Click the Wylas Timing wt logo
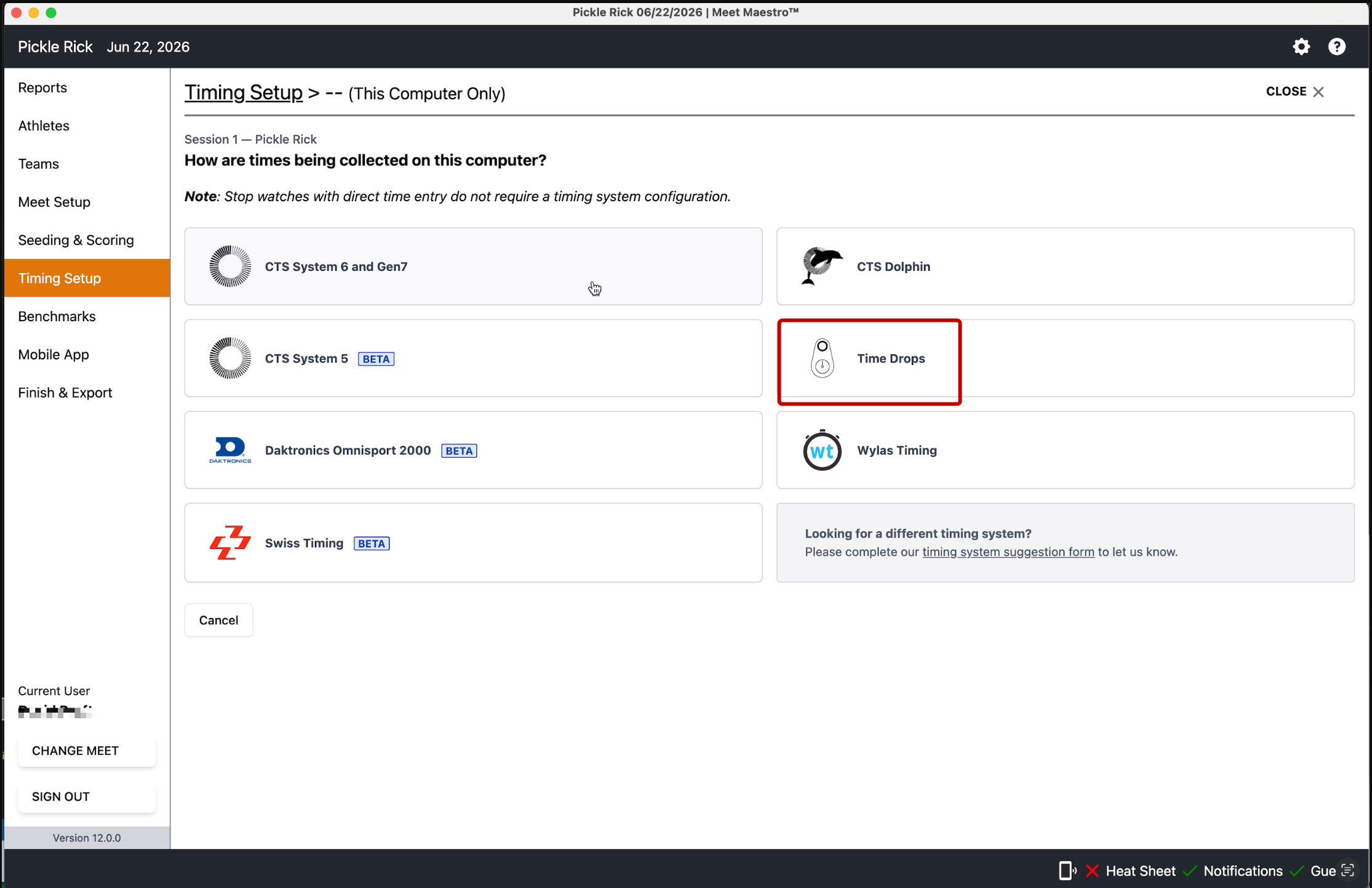The height and width of the screenshot is (888, 1372). [822, 450]
